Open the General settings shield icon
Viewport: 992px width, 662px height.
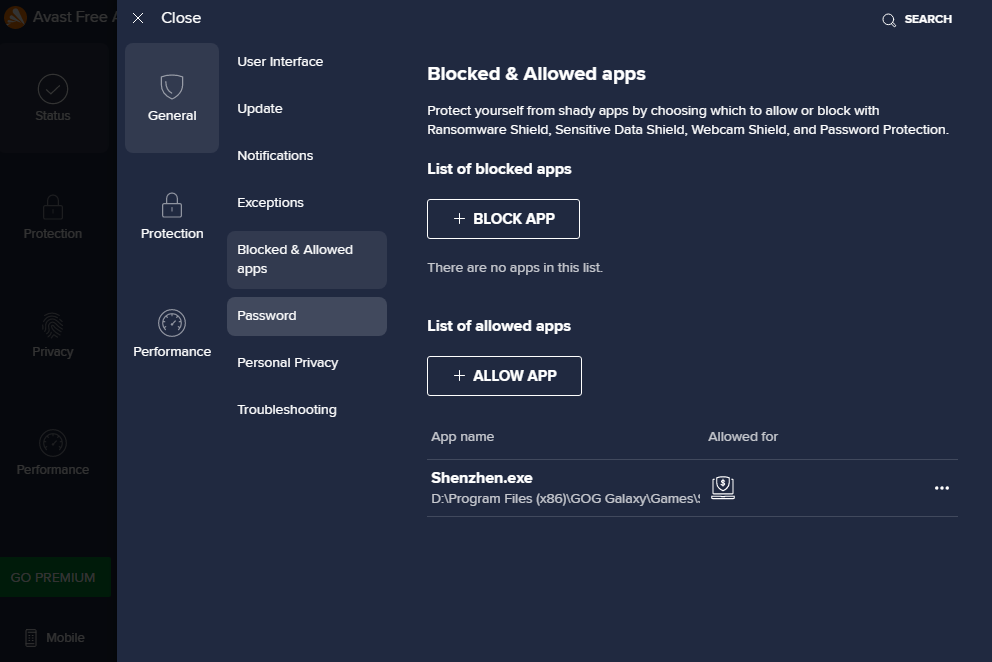pyautogui.click(x=171, y=87)
